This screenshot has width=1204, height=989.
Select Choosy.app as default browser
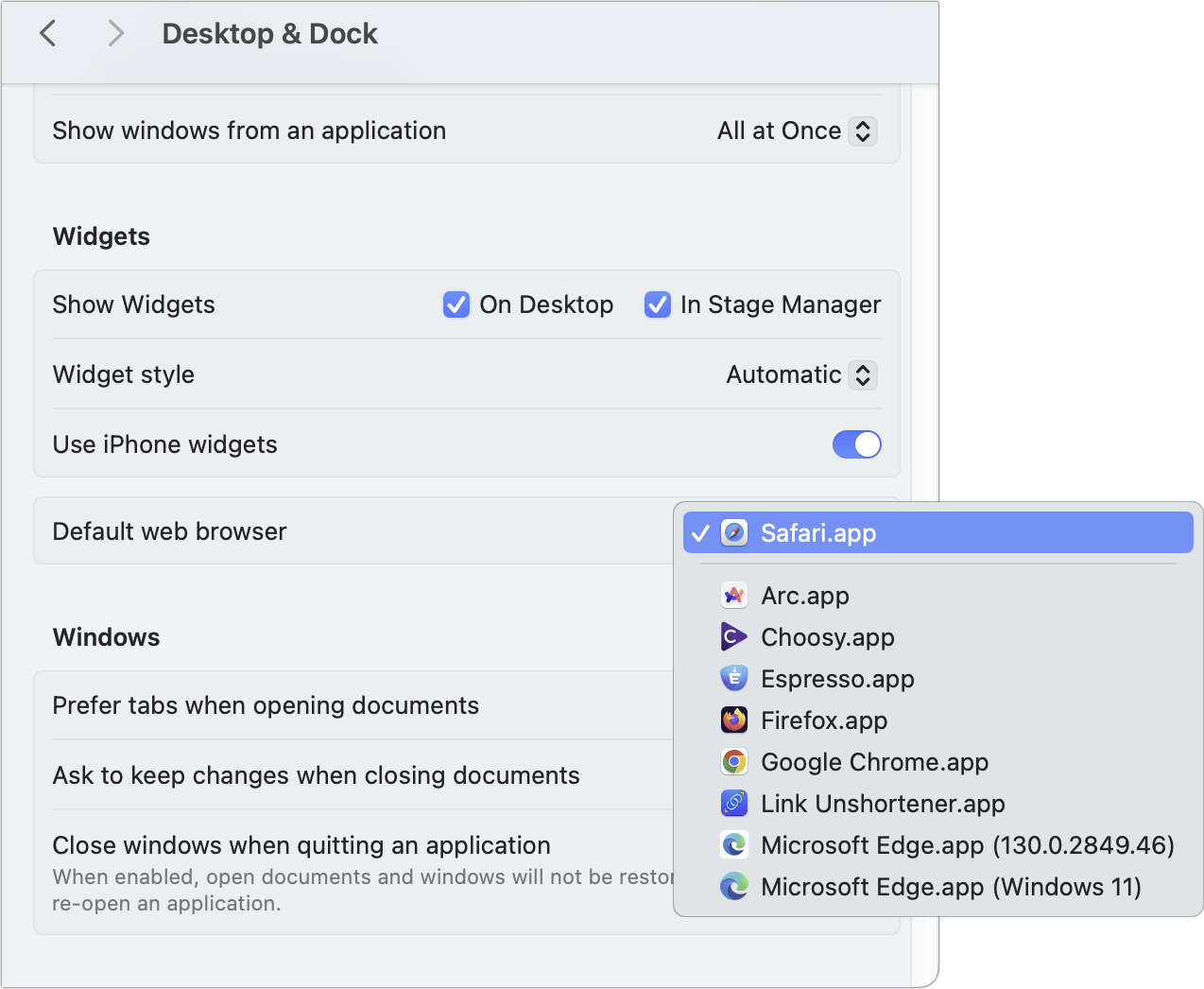(938, 637)
